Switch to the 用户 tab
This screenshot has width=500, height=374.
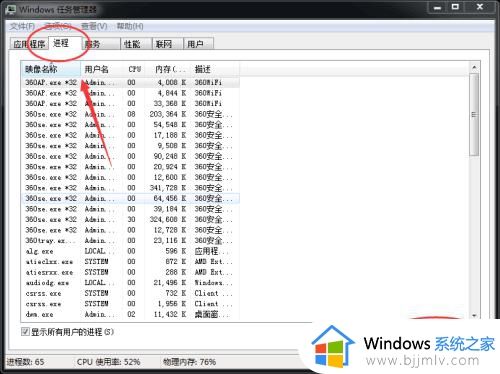coord(198,44)
